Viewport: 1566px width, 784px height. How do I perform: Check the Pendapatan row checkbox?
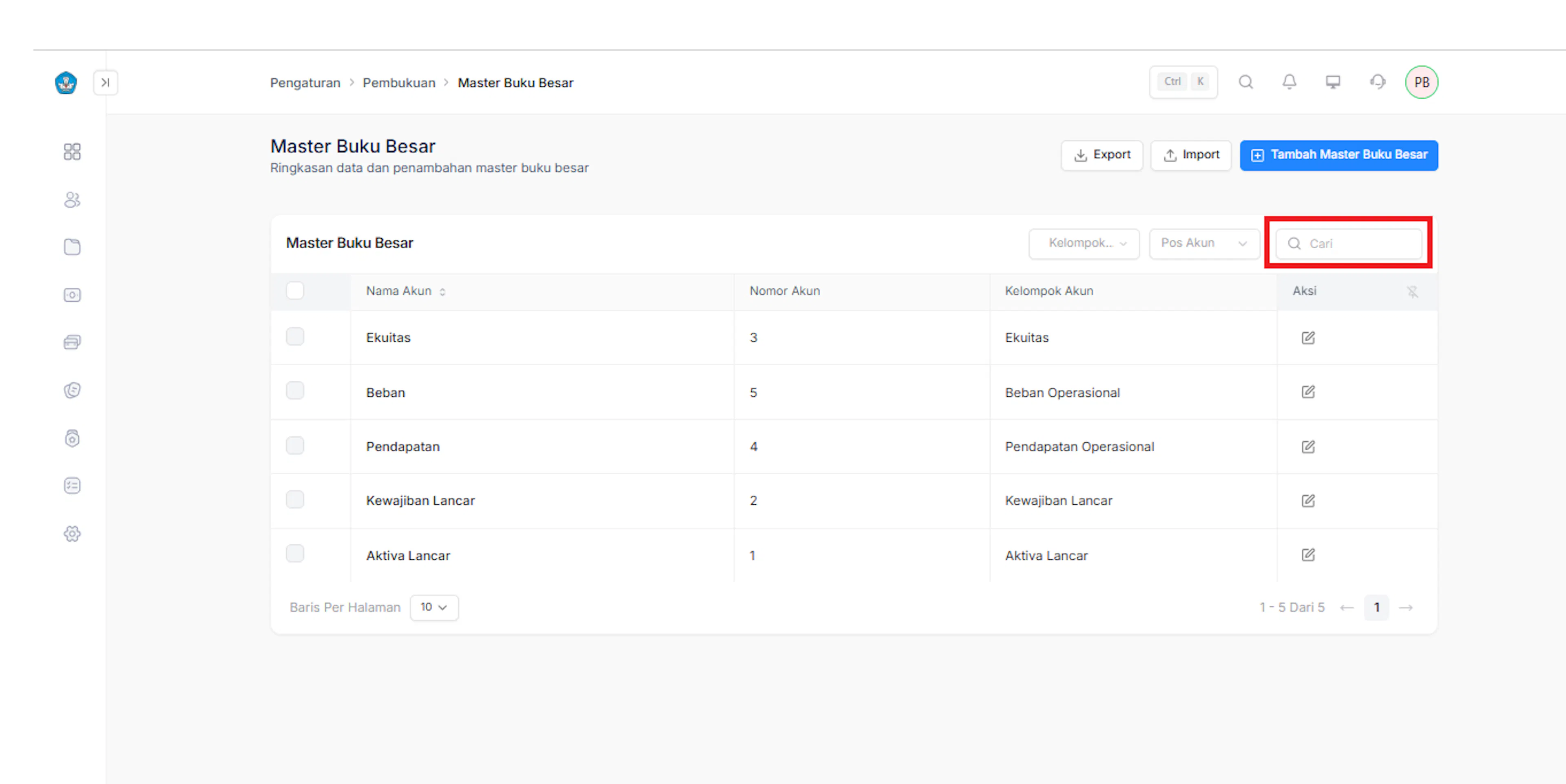click(x=295, y=446)
